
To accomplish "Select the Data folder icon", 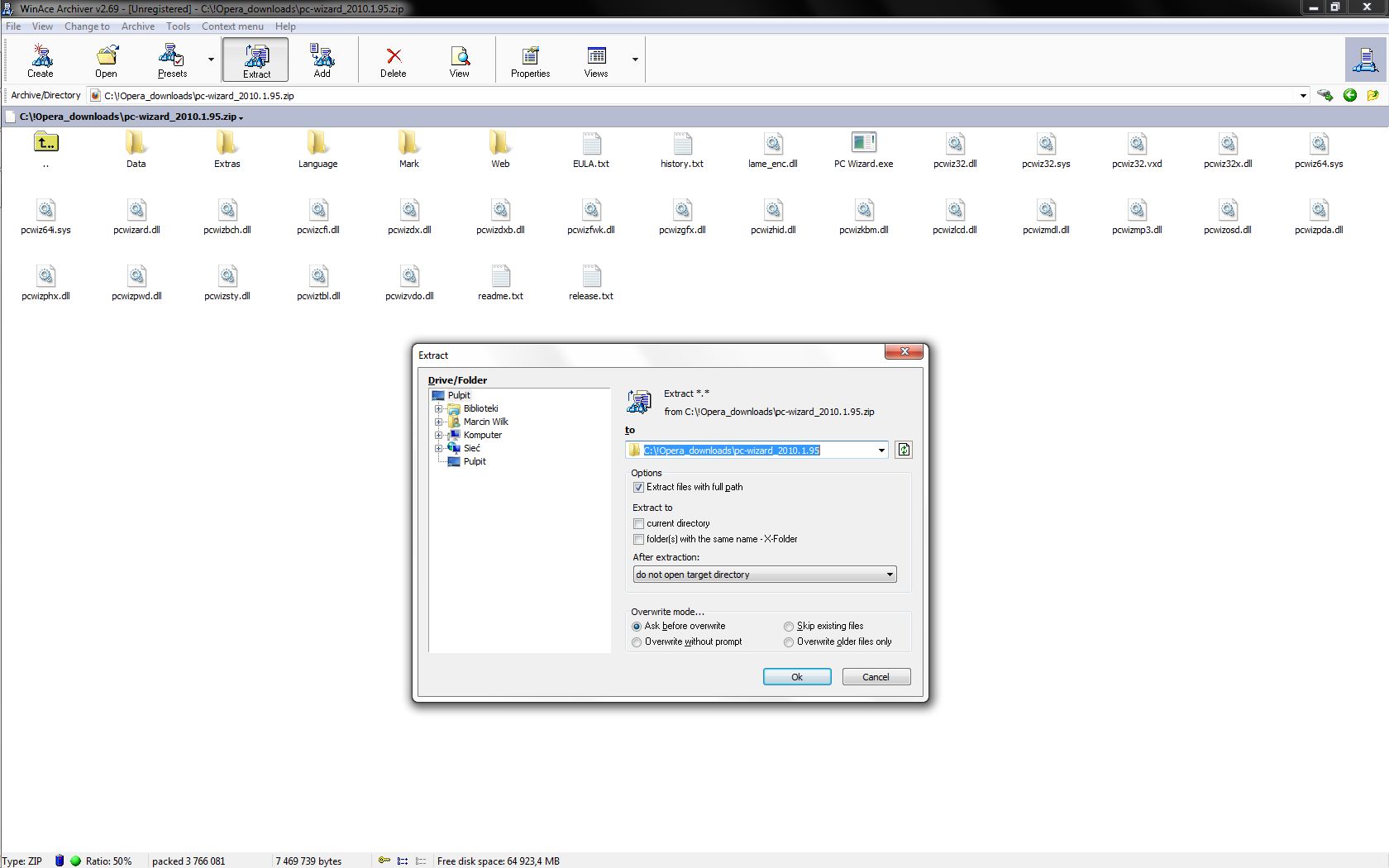I will 136,143.
